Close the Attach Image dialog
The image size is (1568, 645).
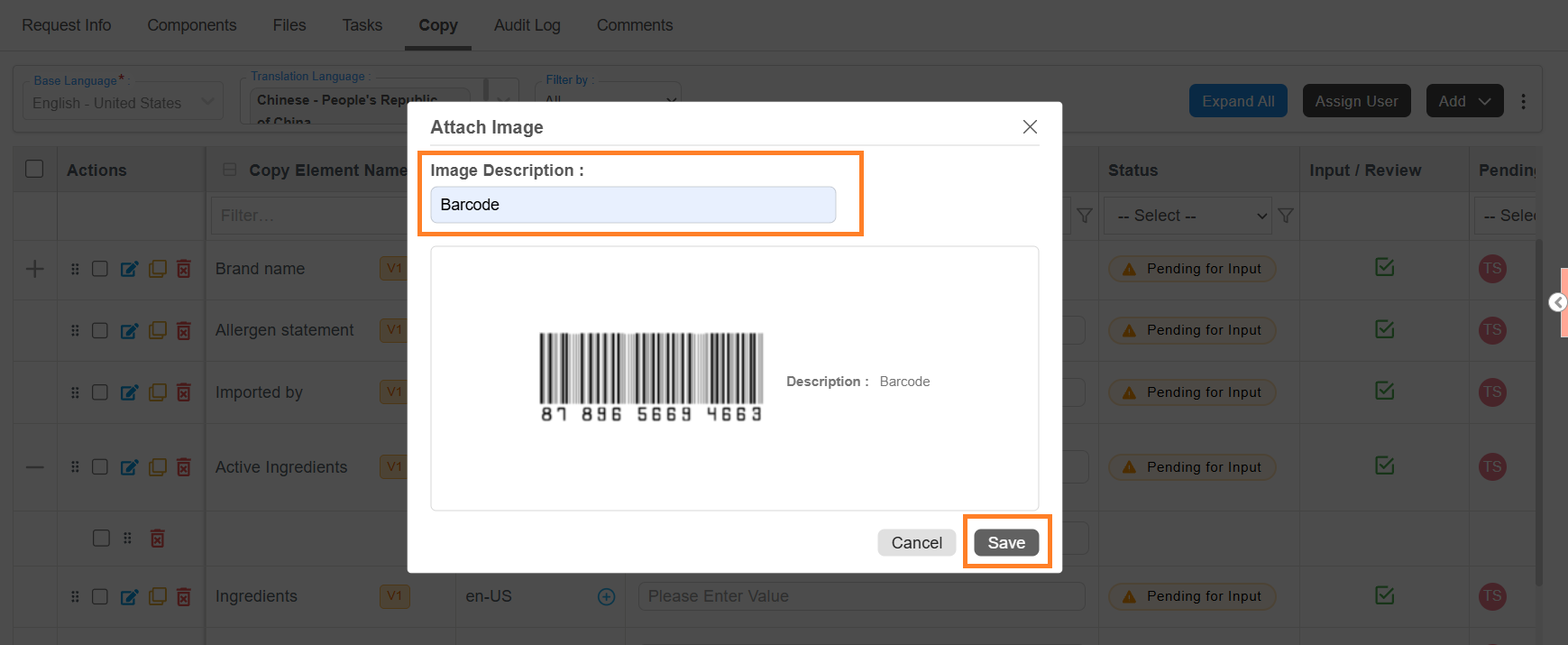point(1030,127)
